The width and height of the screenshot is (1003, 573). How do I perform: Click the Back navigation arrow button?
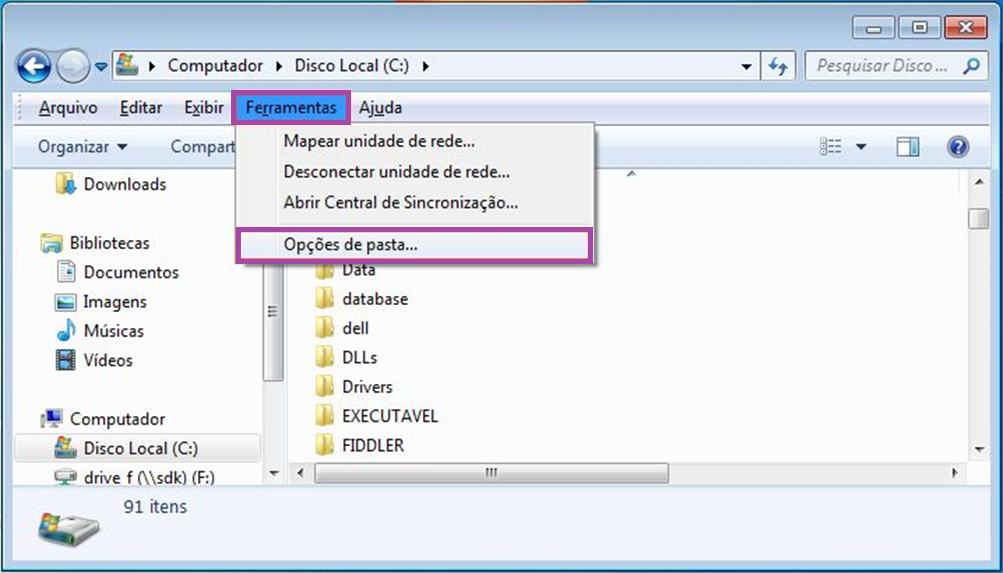tap(33, 66)
